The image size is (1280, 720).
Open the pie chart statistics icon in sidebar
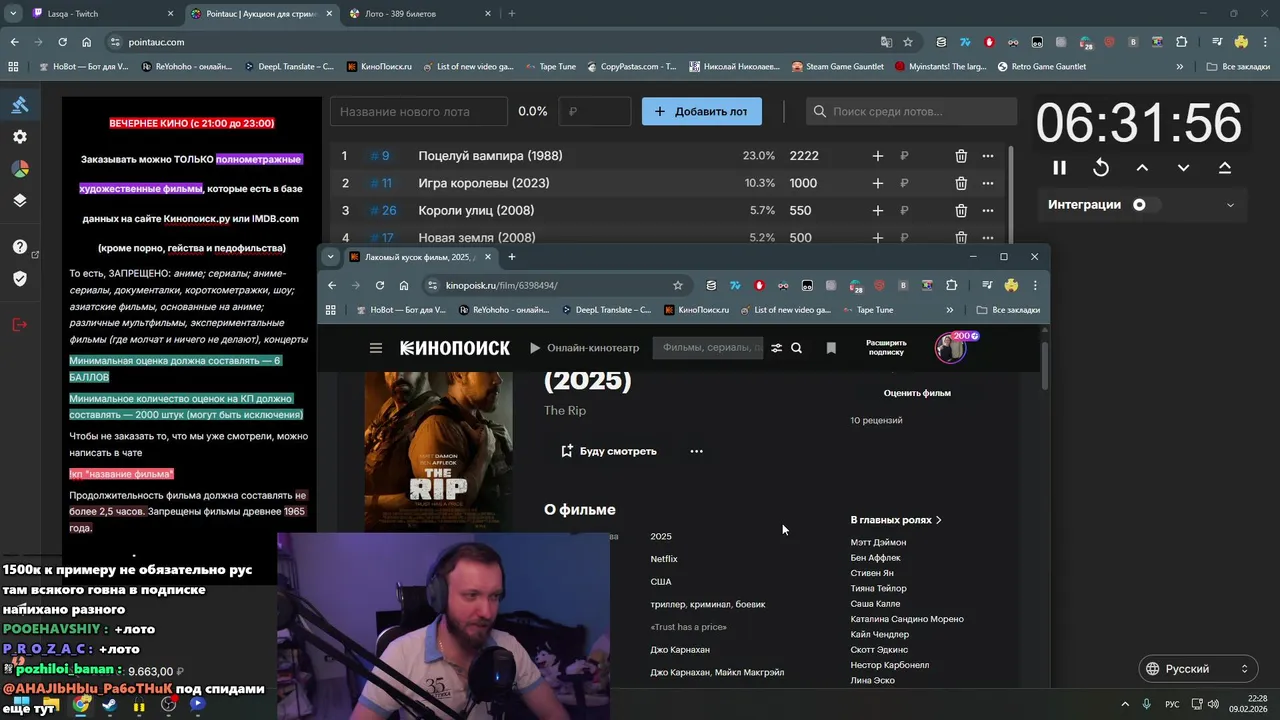tap(20, 169)
